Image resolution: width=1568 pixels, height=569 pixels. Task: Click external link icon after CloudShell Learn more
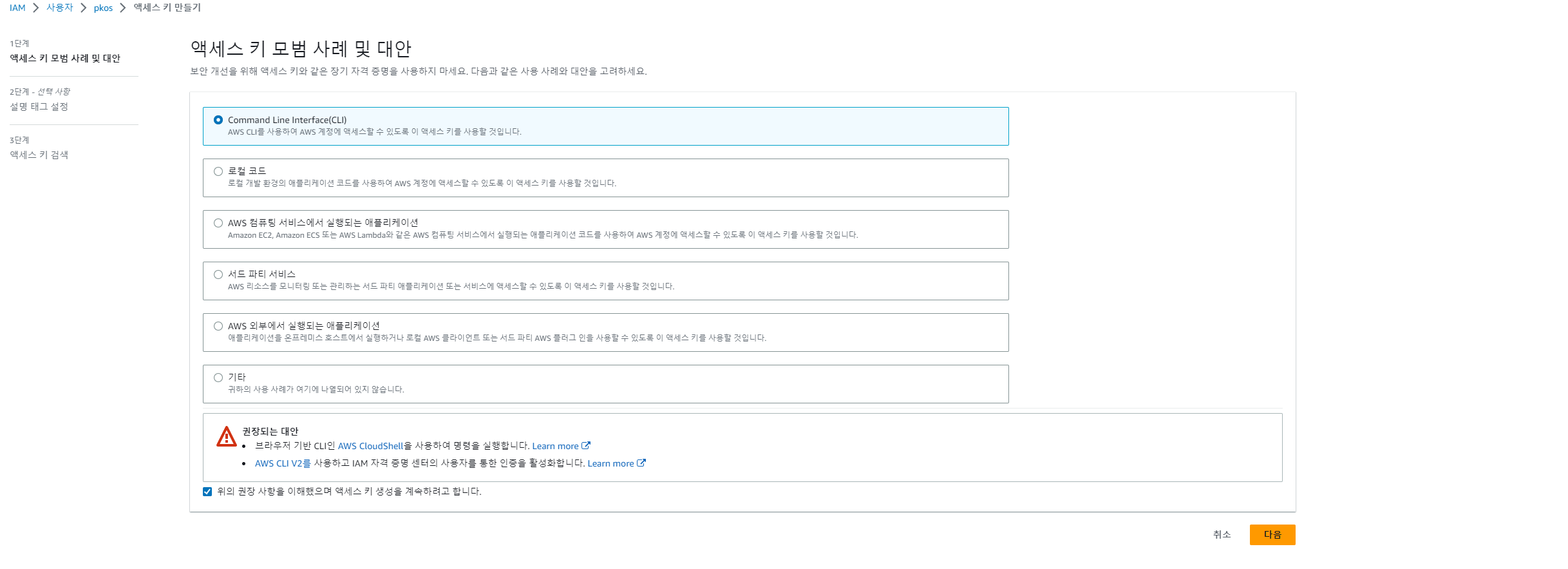point(586,445)
